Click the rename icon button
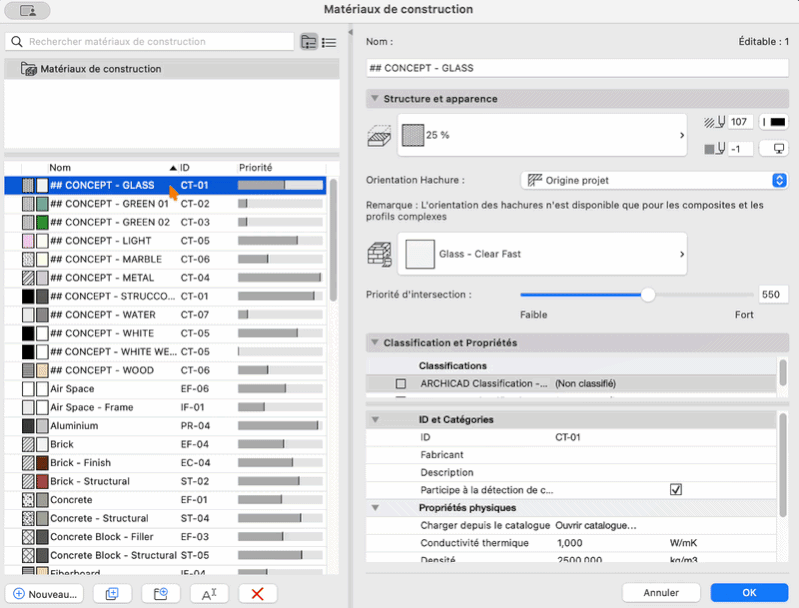Viewport: 799px width, 608px height. 209,594
